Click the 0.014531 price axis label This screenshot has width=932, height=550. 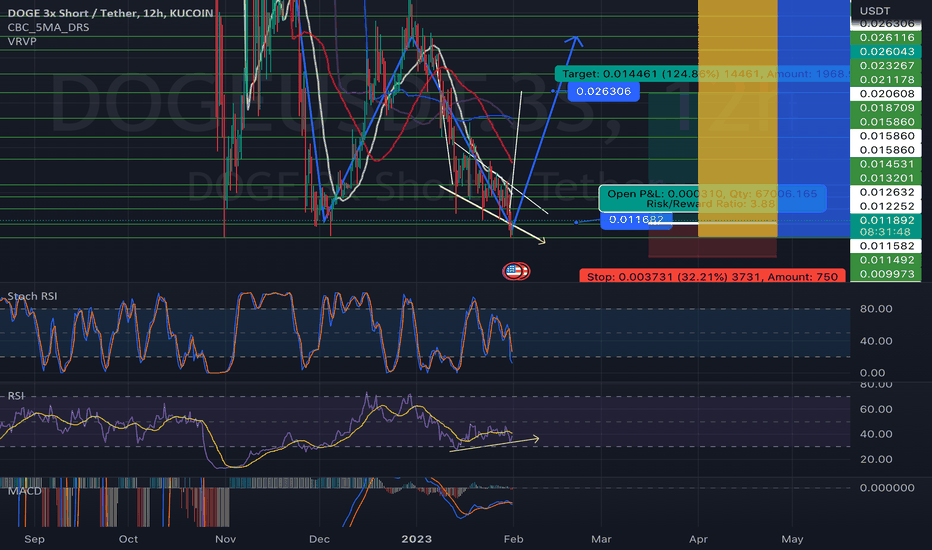[x=886, y=164]
